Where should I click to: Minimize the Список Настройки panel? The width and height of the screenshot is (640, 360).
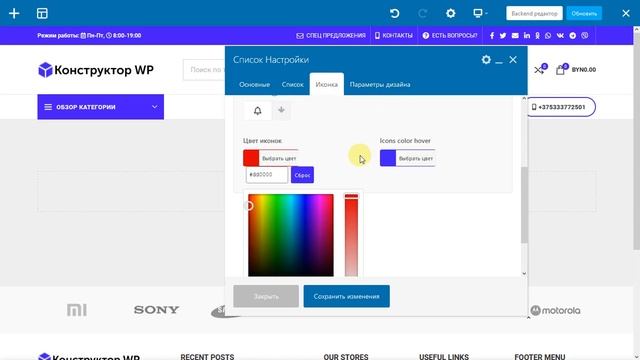pos(499,61)
